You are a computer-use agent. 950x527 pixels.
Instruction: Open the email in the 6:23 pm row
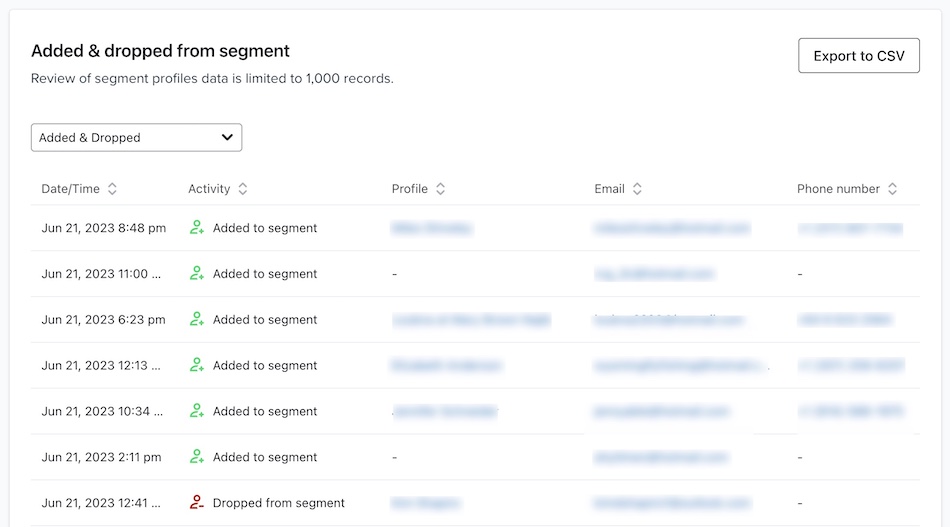click(669, 320)
